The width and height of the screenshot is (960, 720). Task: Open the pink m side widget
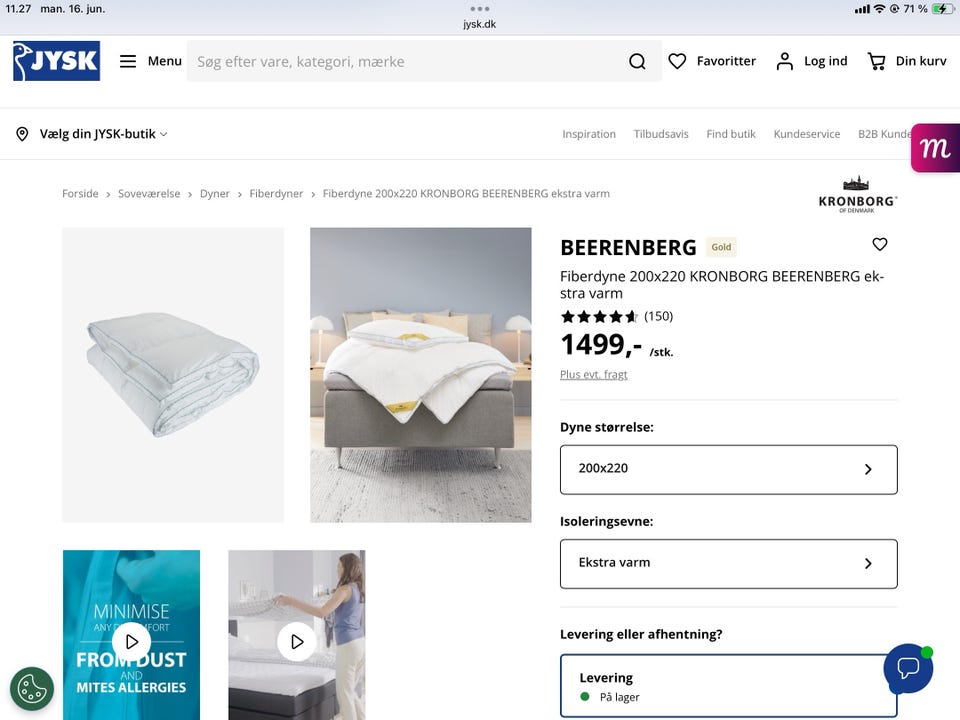point(934,148)
